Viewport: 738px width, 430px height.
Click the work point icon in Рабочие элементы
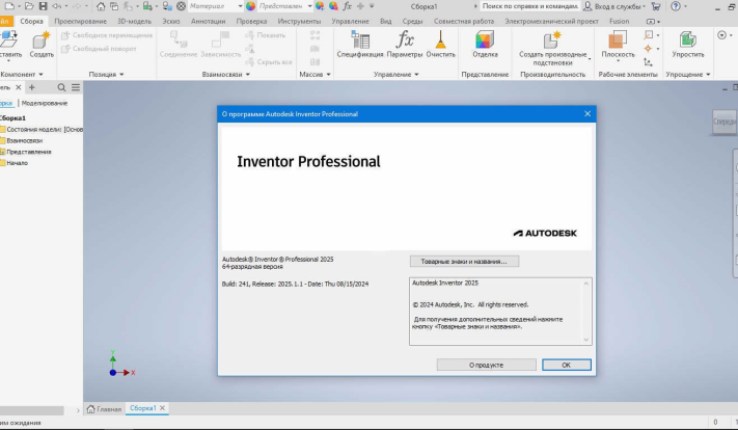(x=649, y=48)
